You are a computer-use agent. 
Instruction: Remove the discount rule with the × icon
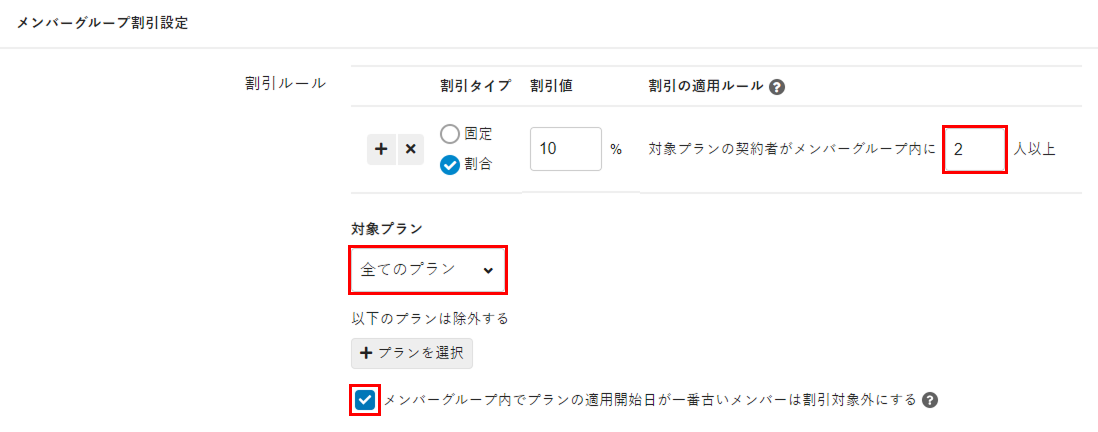click(410, 150)
